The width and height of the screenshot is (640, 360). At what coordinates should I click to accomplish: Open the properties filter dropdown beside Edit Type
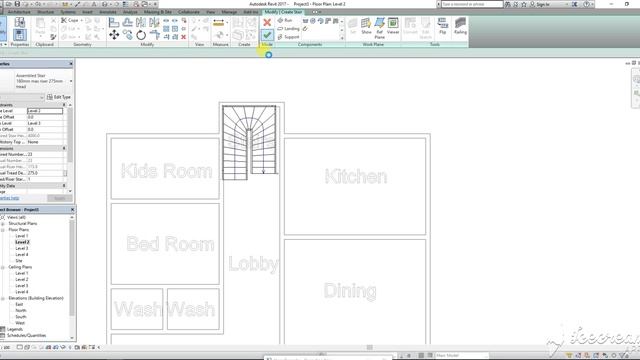pos(42,97)
